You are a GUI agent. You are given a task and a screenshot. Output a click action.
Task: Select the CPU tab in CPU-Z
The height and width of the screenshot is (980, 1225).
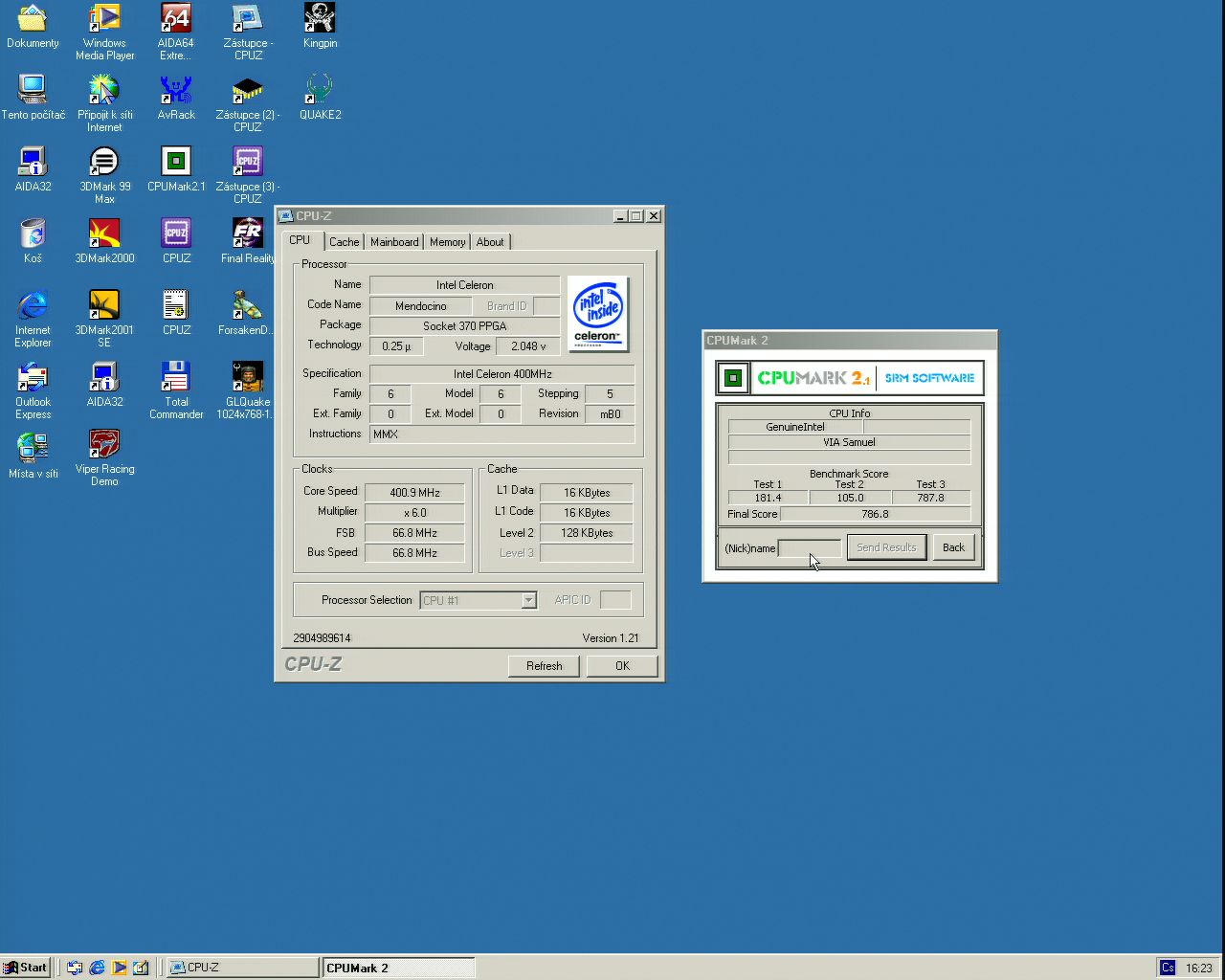coord(301,240)
